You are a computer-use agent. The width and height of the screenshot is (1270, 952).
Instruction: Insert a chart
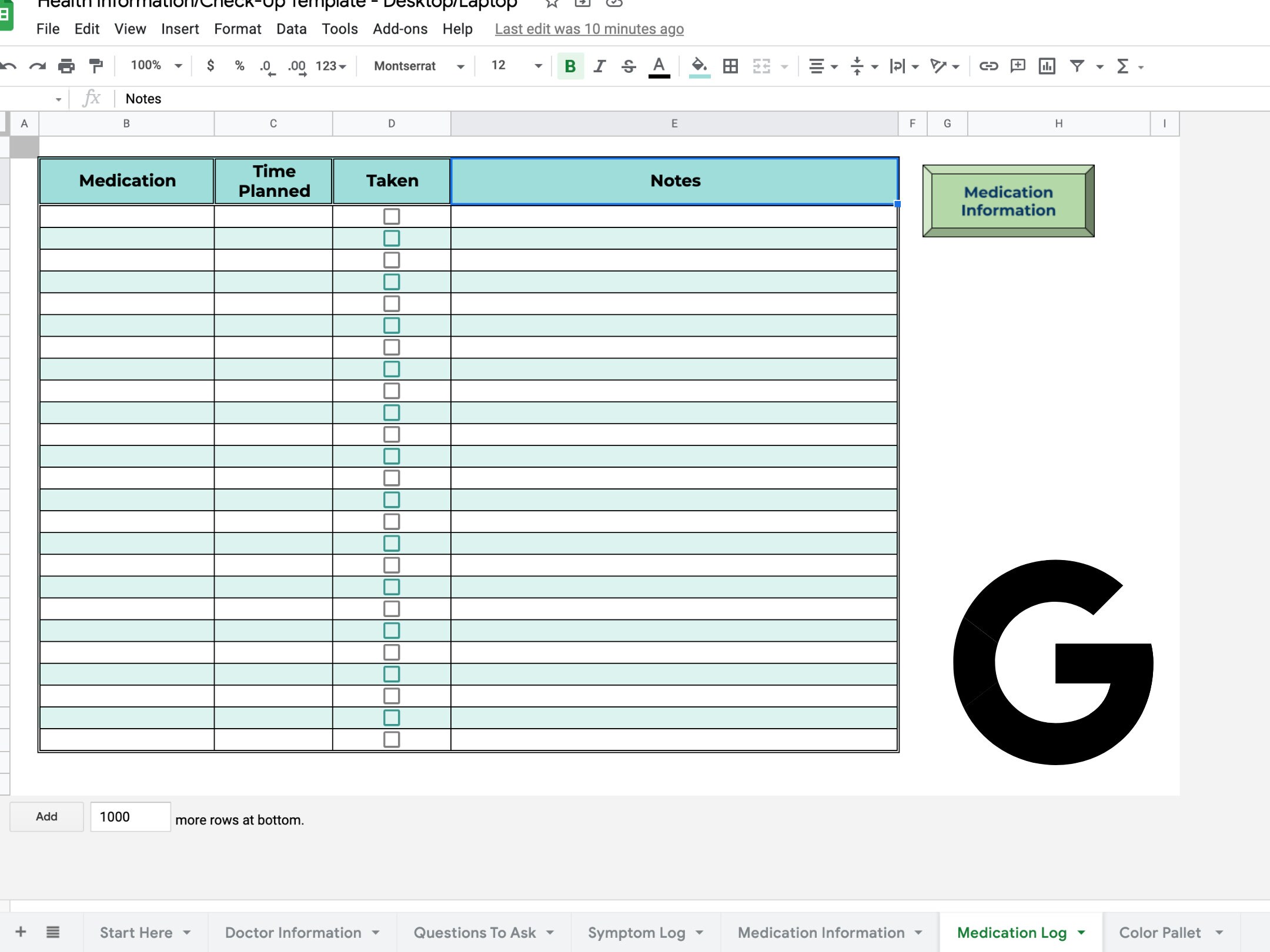[1047, 66]
